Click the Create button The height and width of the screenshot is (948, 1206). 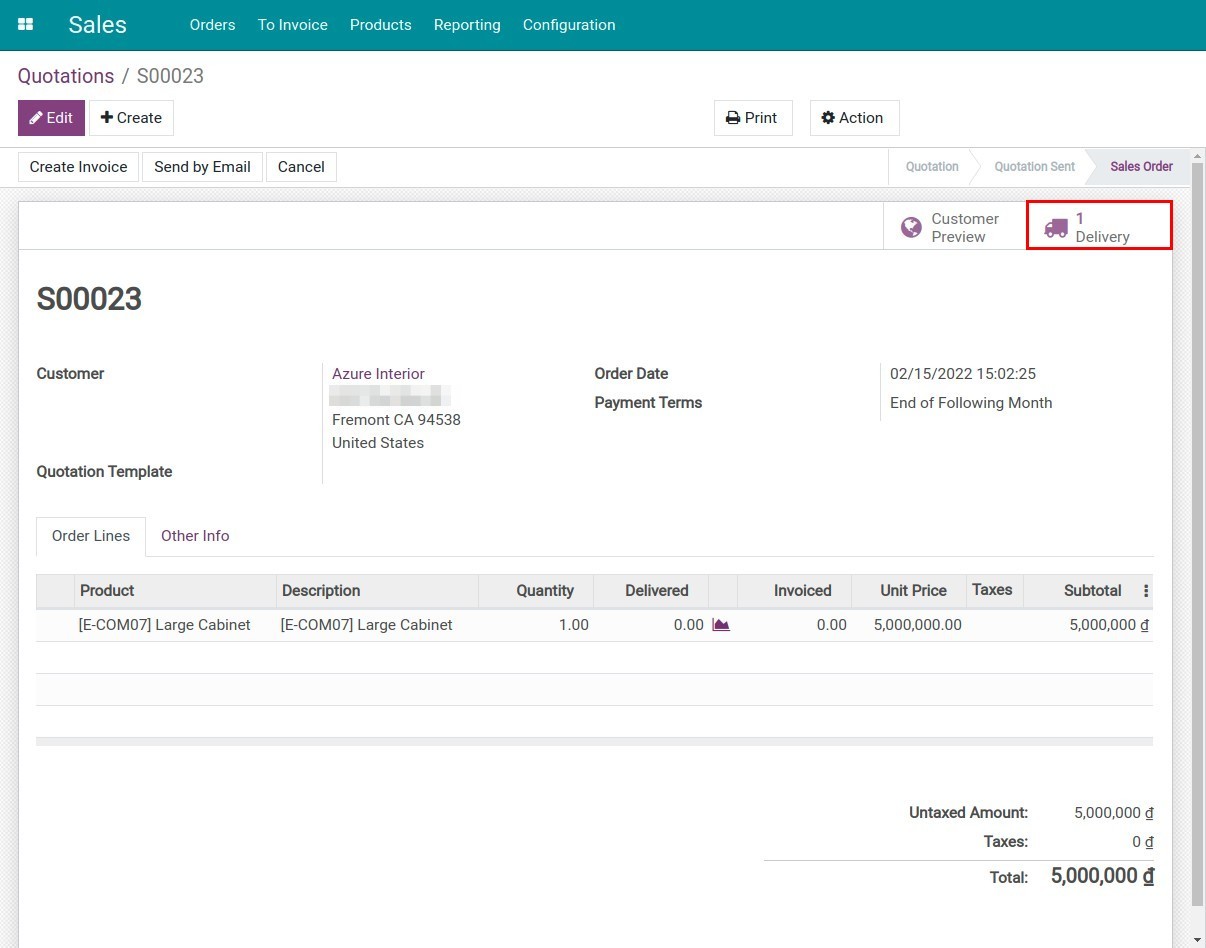tap(131, 118)
